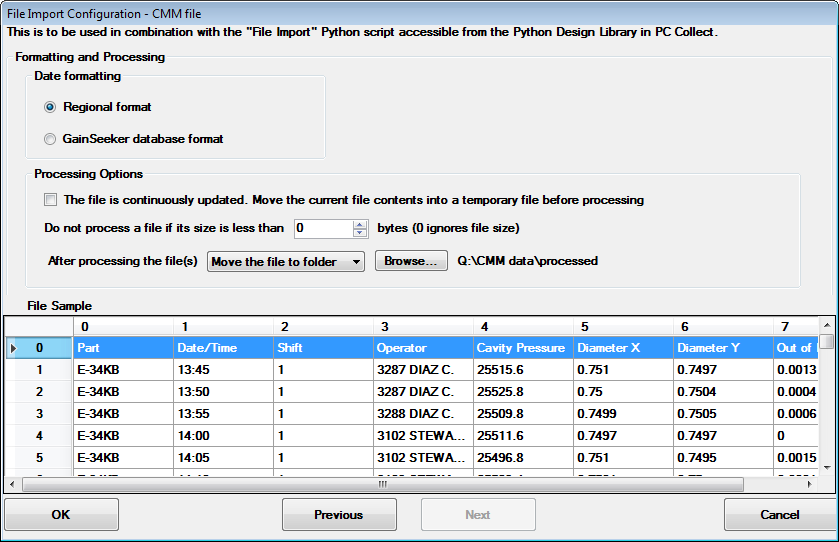Viewport: 839px width, 542px height.
Task: Click inside the file size bytes field
Action: [x=322, y=229]
